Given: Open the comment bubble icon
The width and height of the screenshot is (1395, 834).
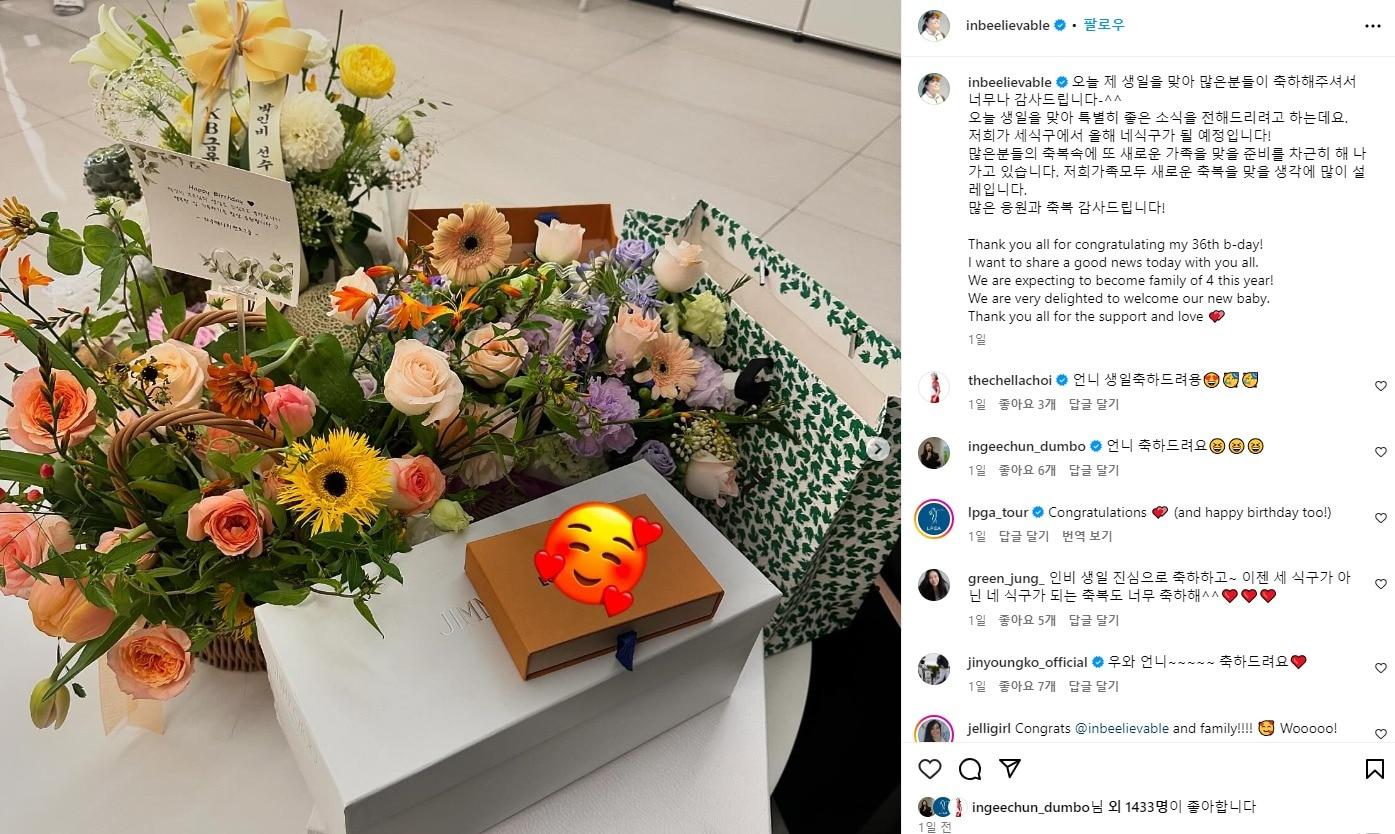Looking at the screenshot, I should [x=970, y=768].
